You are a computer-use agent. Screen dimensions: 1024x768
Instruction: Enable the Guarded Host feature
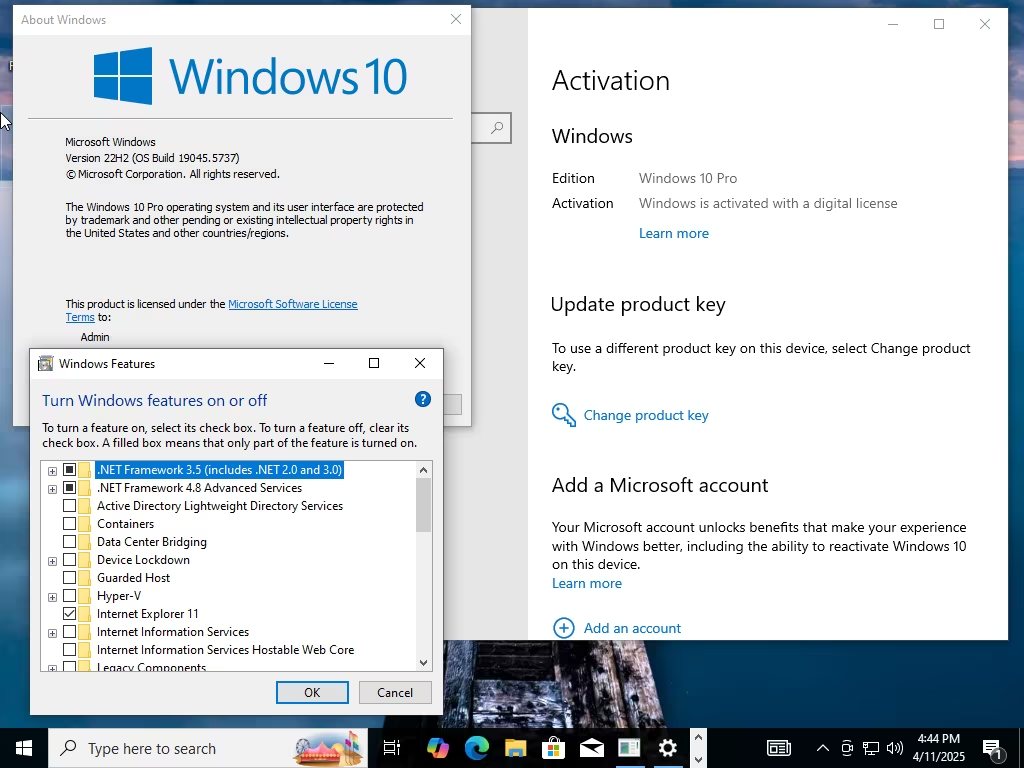[x=69, y=577]
